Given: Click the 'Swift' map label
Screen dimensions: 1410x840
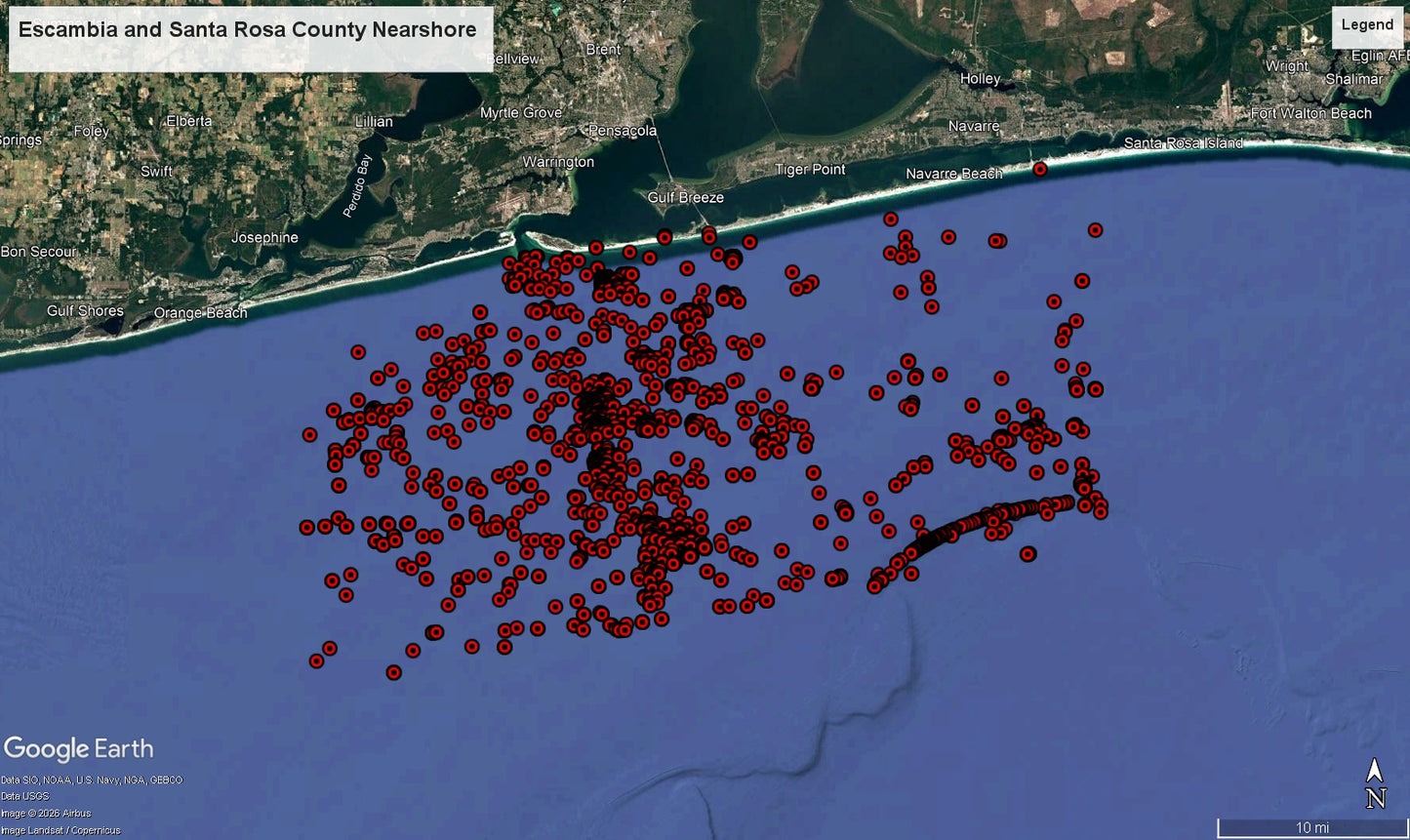Looking at the screenshot, I should tap(156, 172).
